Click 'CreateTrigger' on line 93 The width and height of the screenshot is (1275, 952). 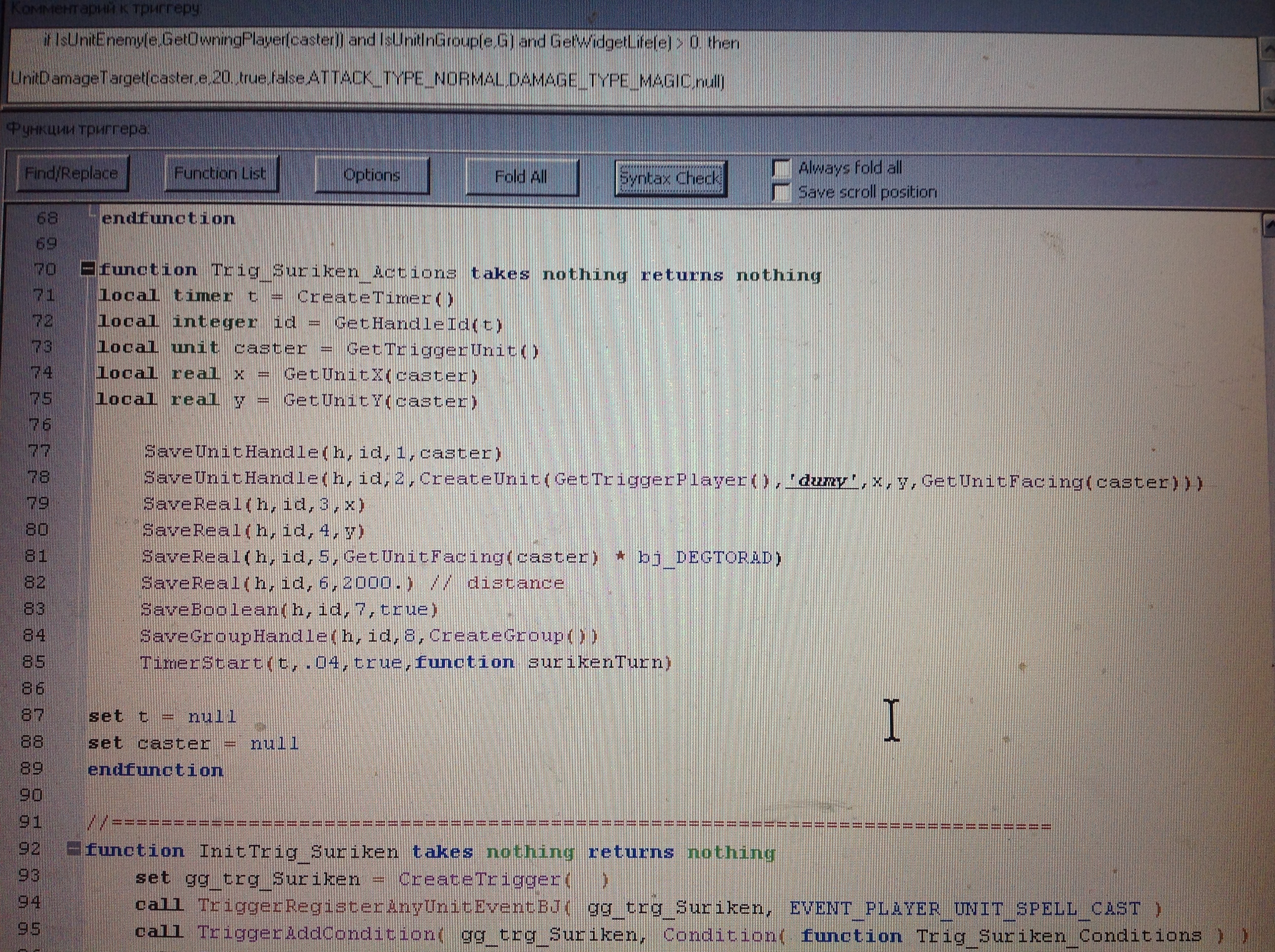tap(480, 879)
